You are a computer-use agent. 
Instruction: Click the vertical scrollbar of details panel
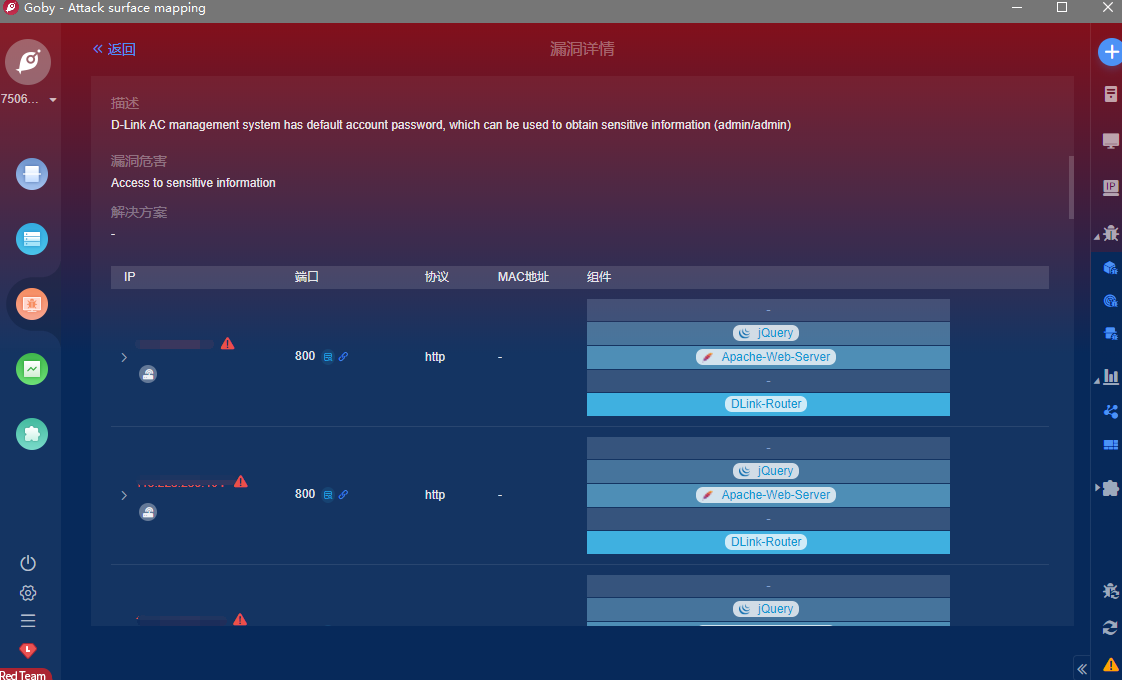1071,187
